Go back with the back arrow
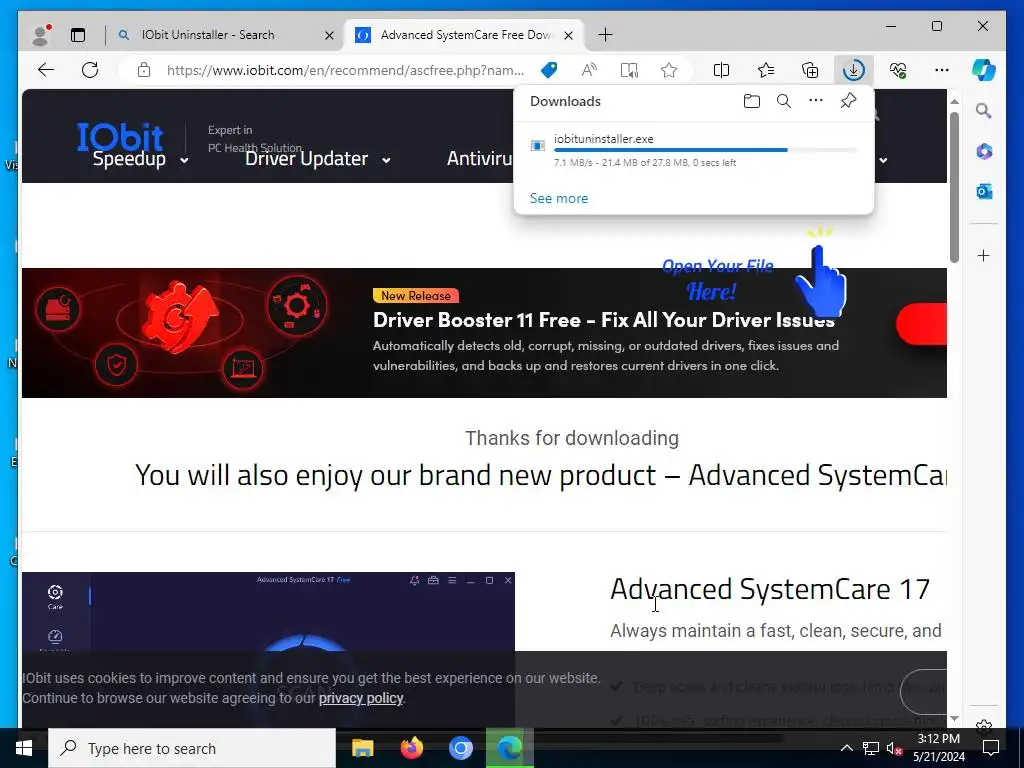Viewport: 1024px width, 768px height. (46, 70)
